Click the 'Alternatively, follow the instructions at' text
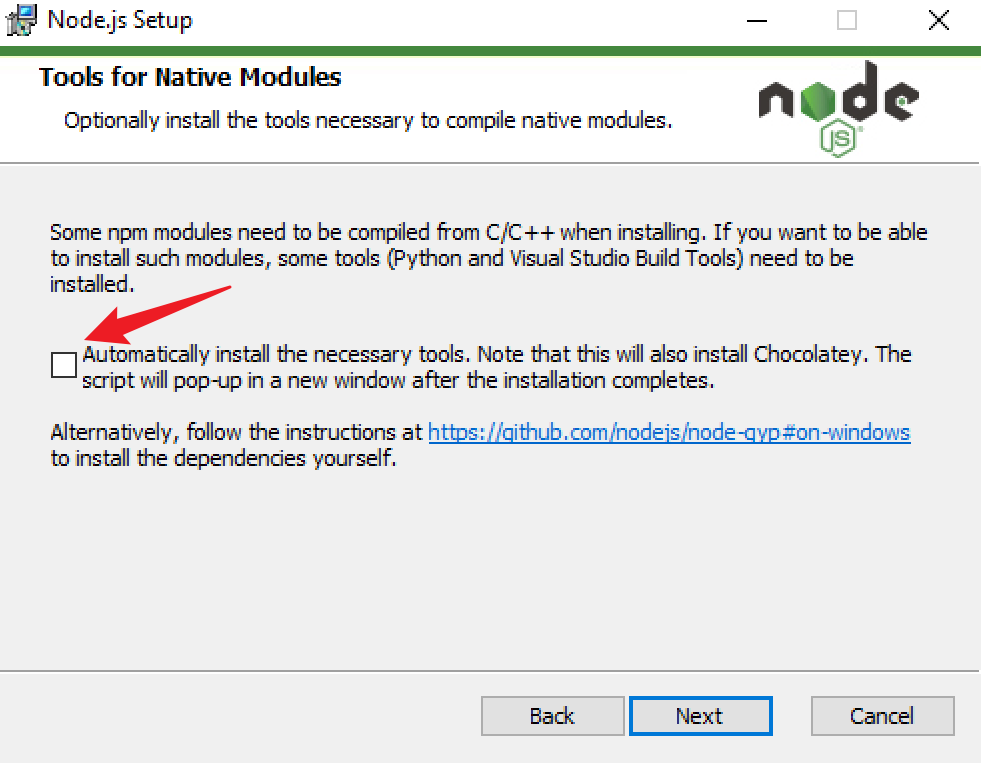 [x=237, y=433]
